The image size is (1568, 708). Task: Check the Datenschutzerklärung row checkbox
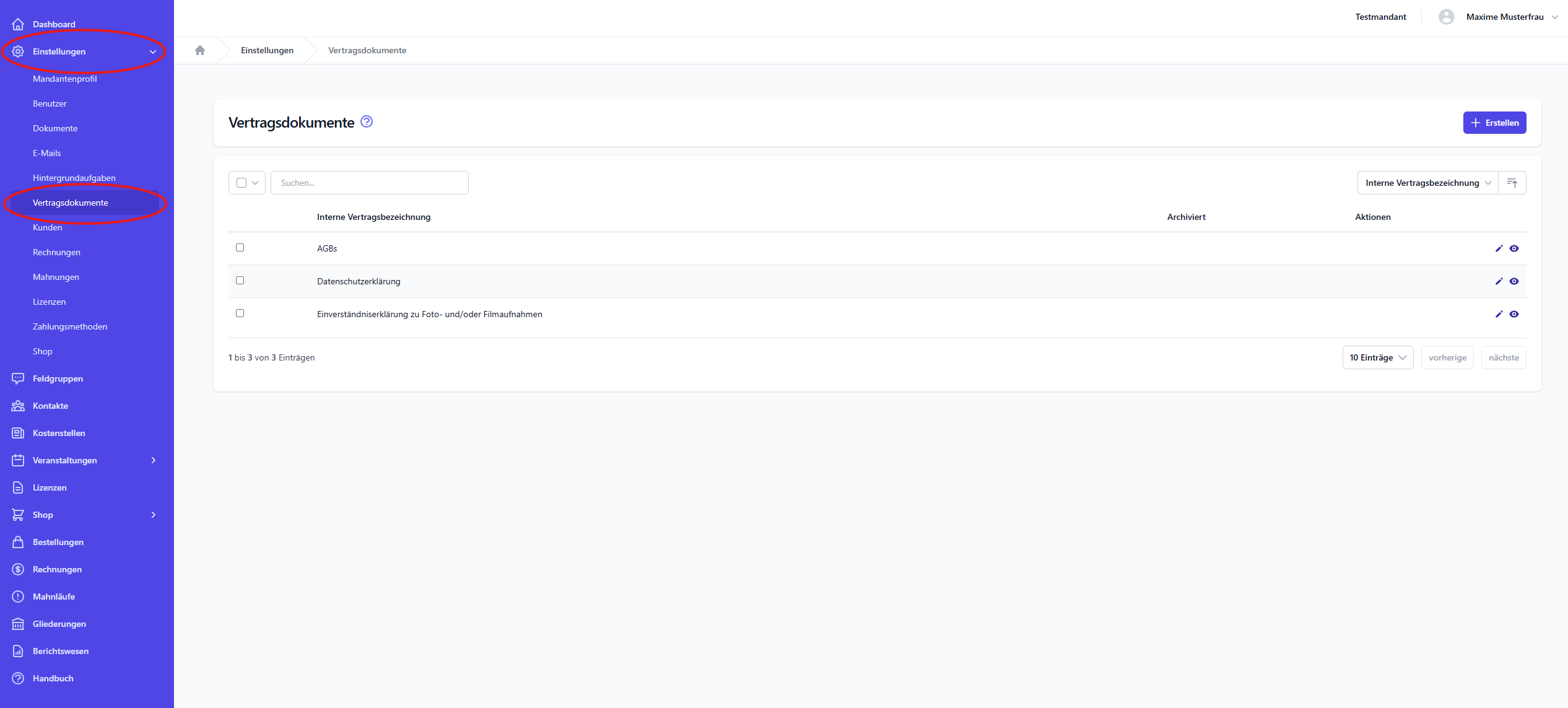(x=240, y=281)
